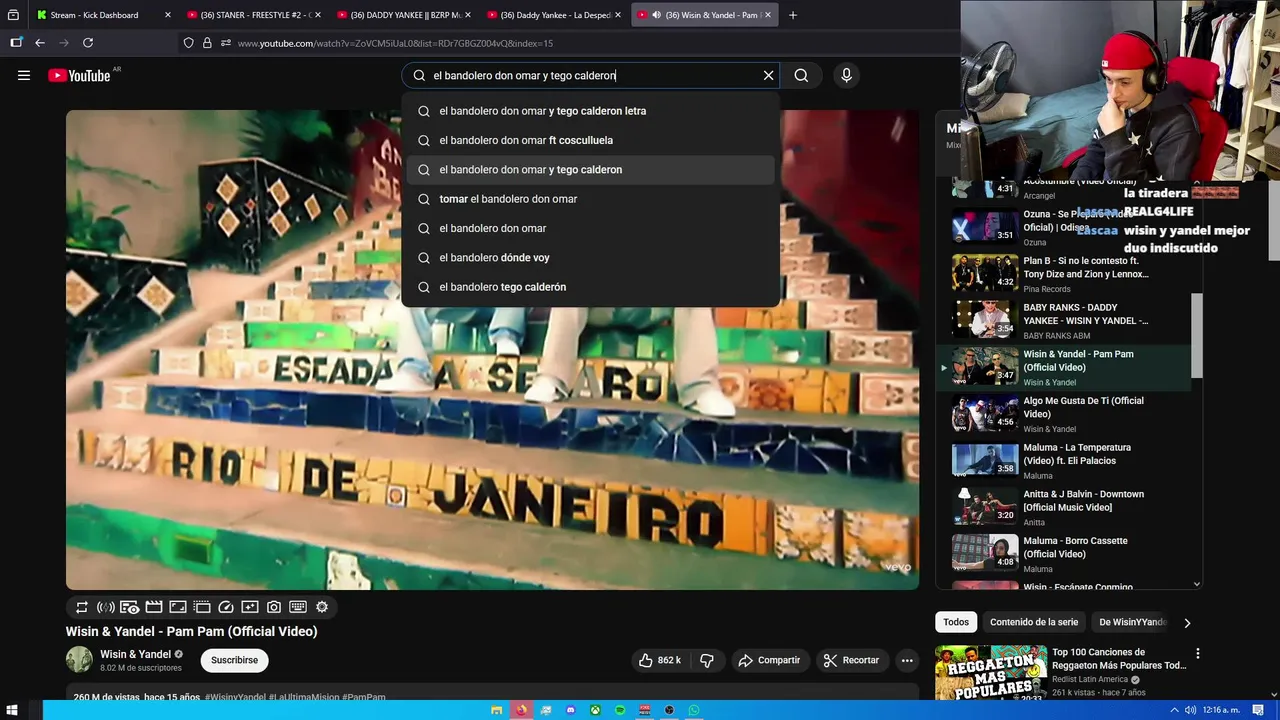Click the #WisinyYandel hashtag in the description
This screenshot has width=1280, height=720.
(235, 697)
